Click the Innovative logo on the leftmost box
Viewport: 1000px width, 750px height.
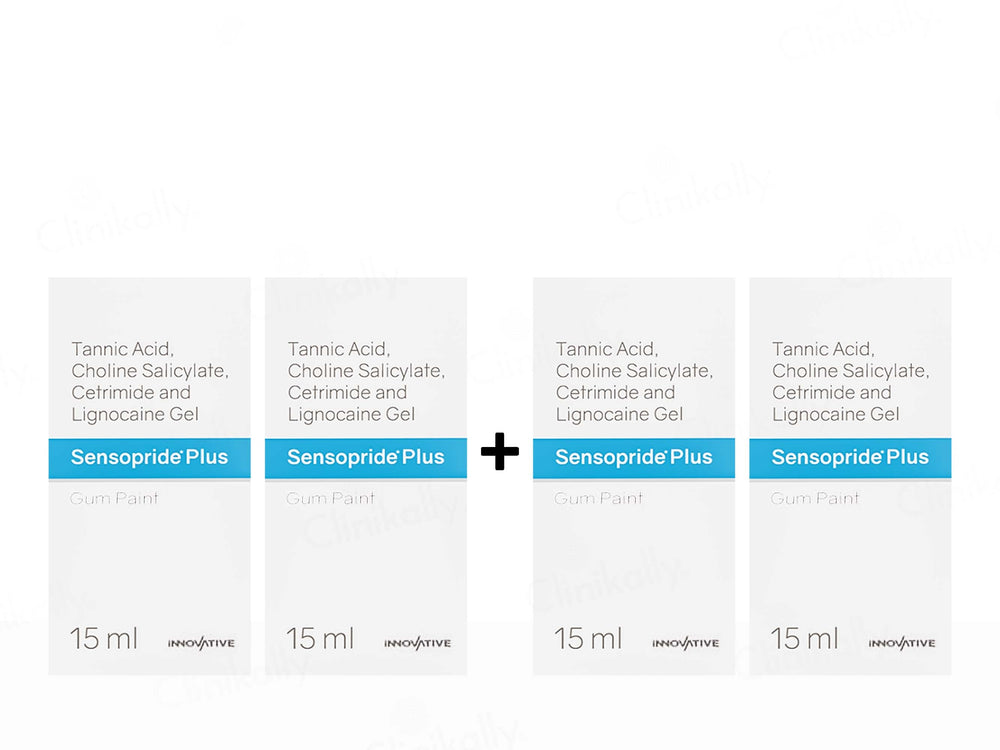point(201,643)
